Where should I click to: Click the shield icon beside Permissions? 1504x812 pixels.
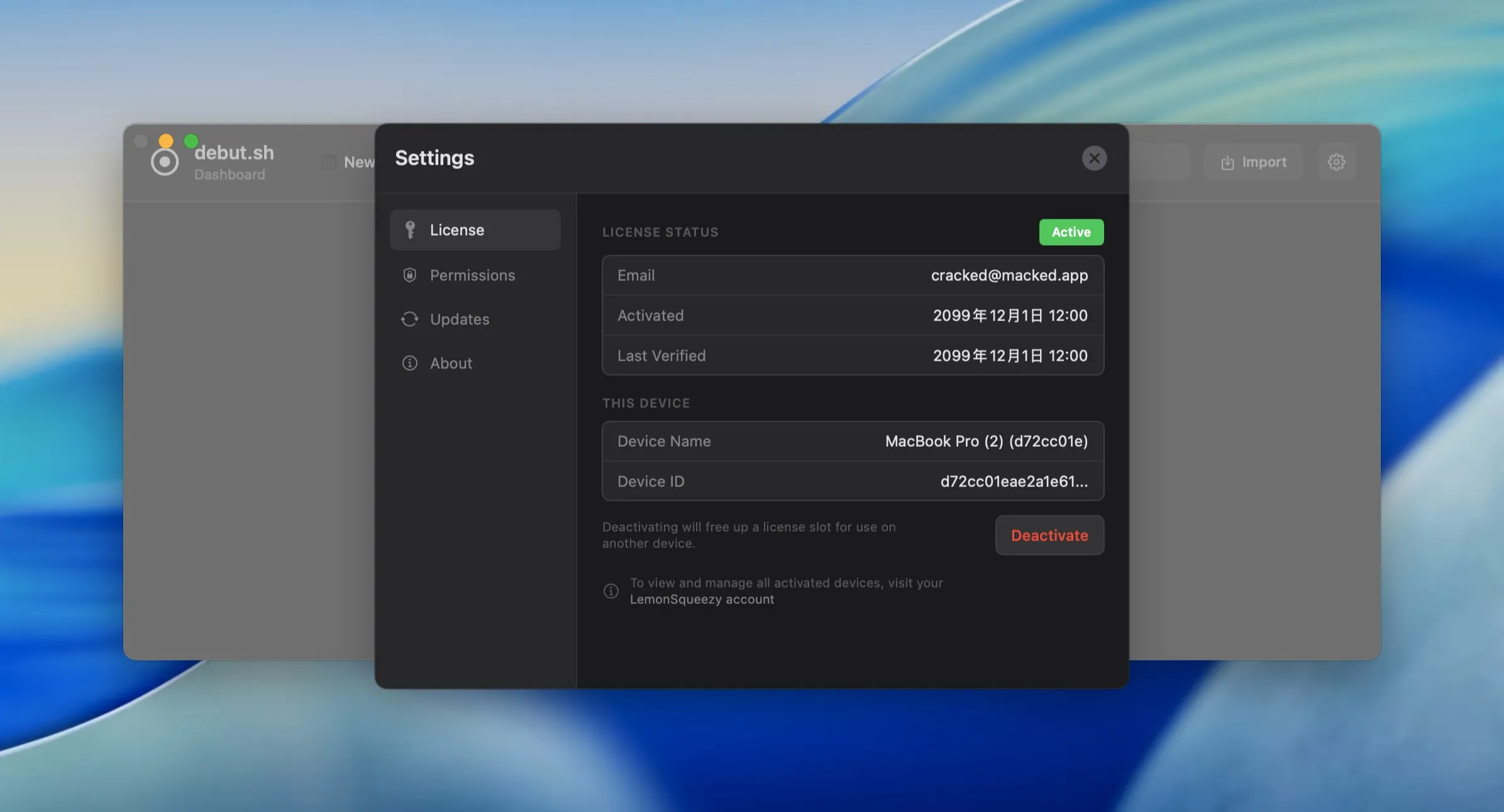pos(410,275)
